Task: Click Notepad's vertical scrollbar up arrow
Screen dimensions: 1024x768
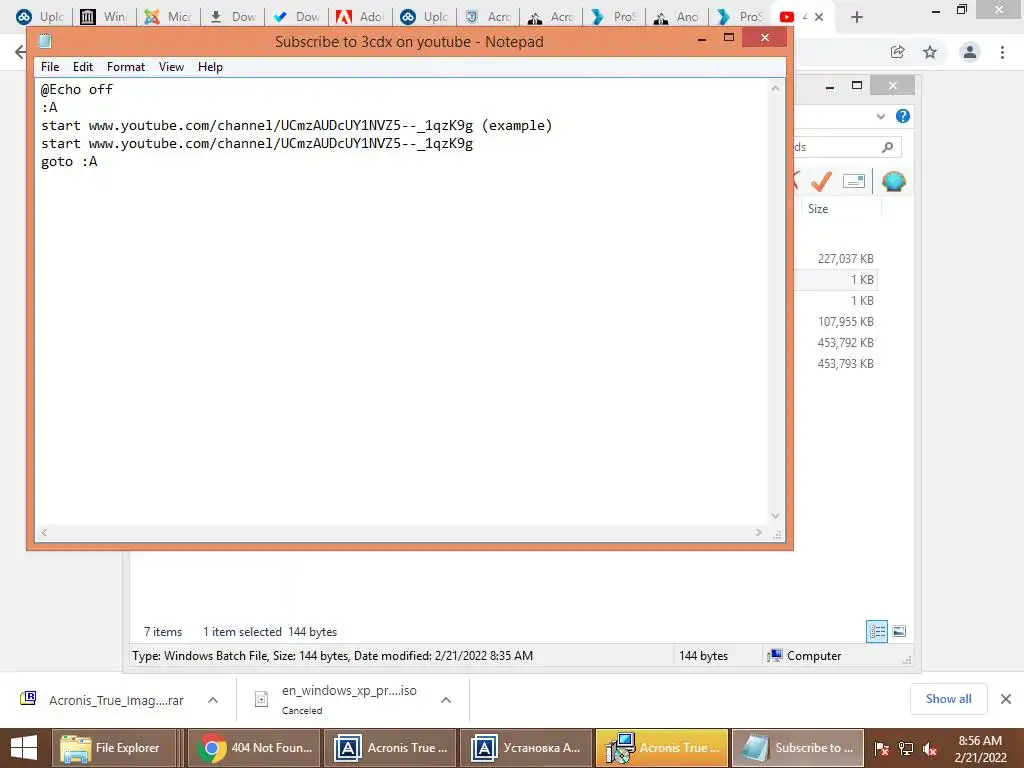Action: pos(775,88)
